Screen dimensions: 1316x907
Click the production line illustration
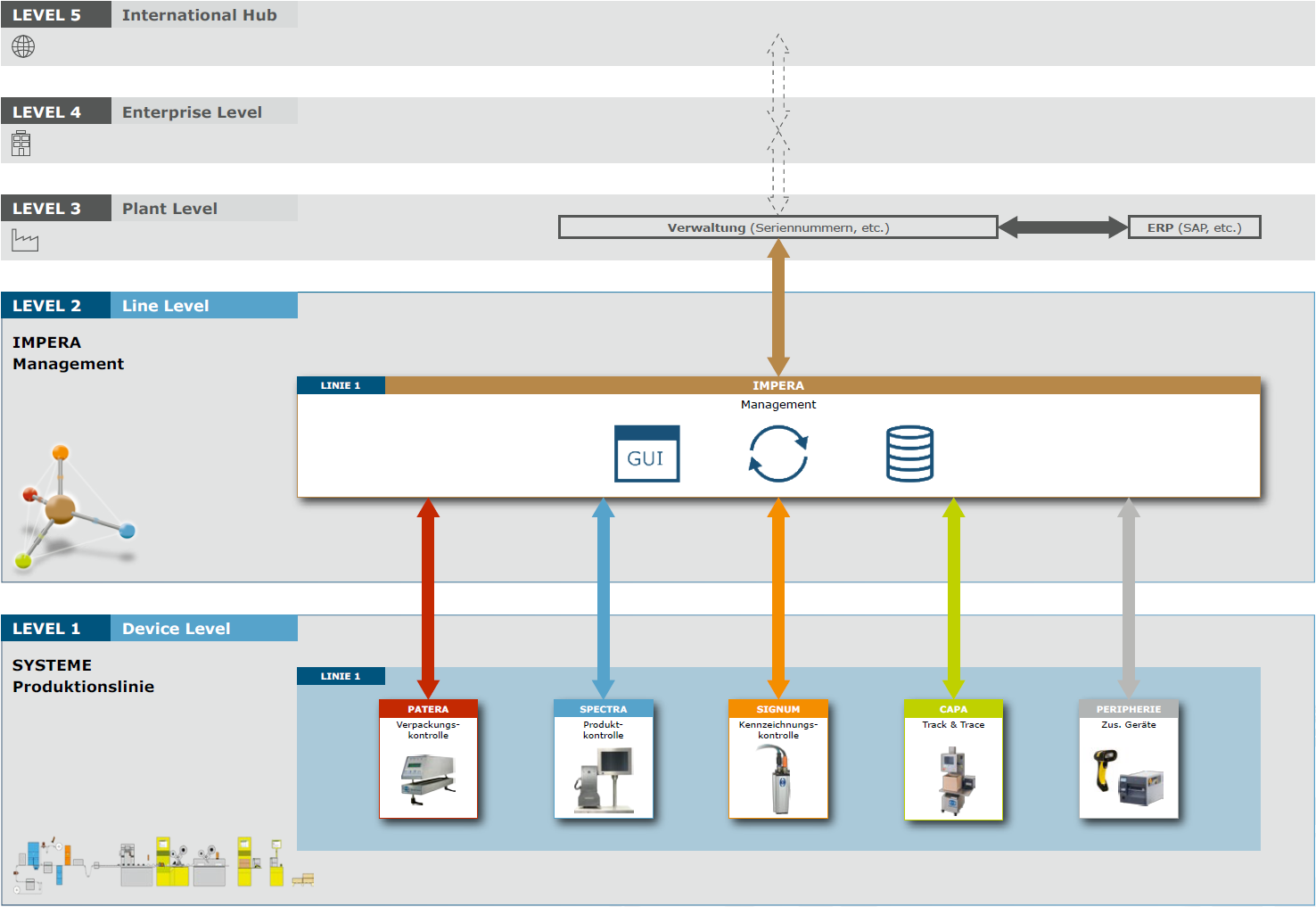pos(160,863)
